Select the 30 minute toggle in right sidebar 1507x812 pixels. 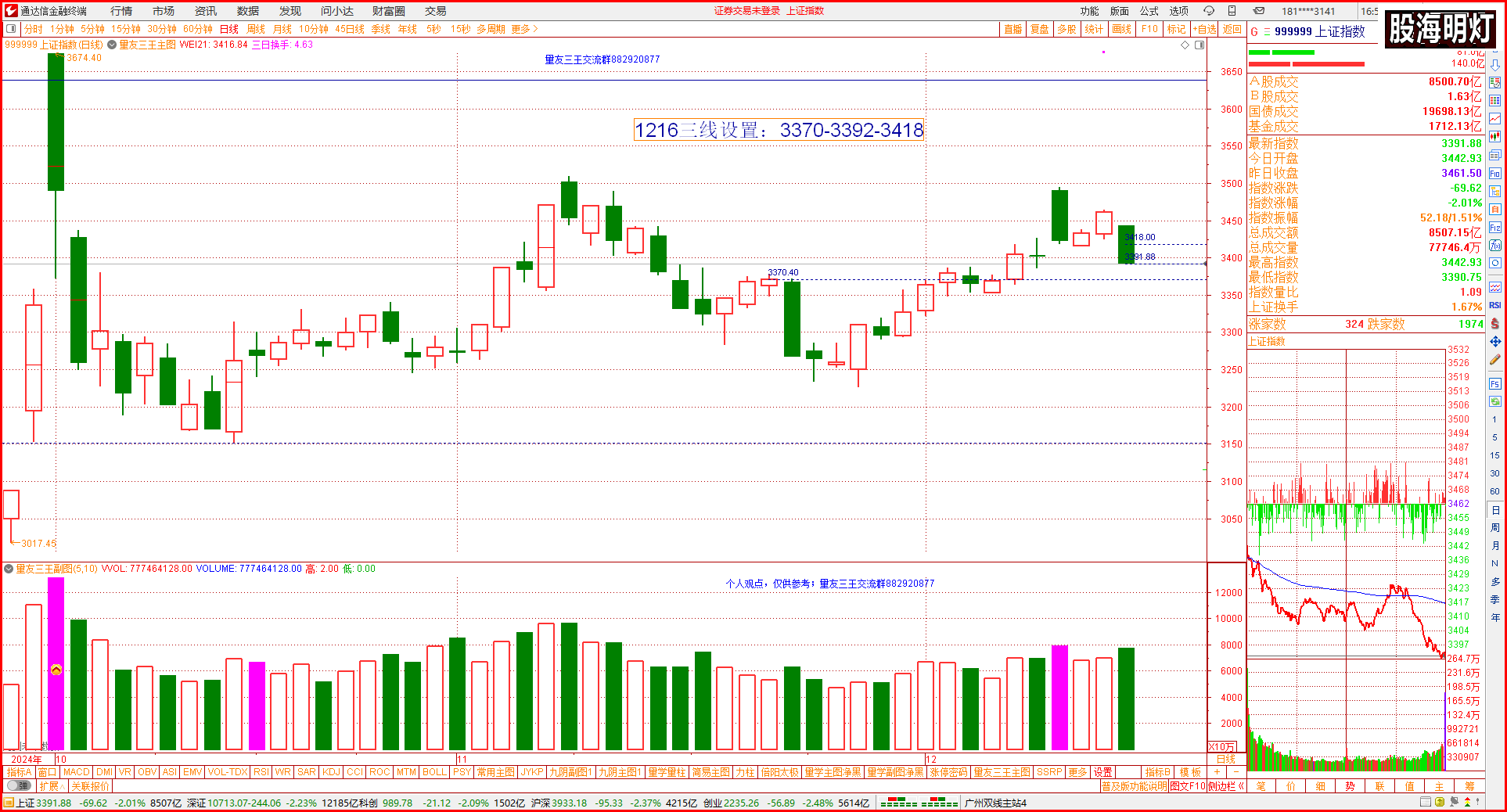[x=1495, y=473]
